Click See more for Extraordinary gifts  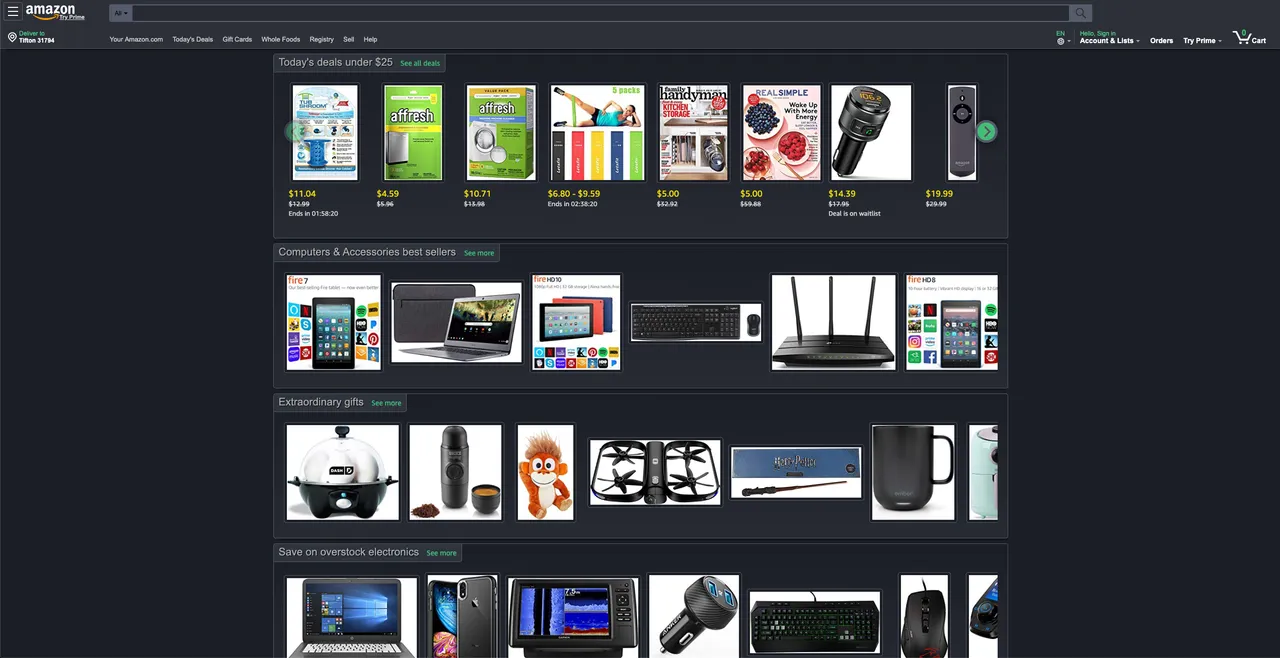386,403
